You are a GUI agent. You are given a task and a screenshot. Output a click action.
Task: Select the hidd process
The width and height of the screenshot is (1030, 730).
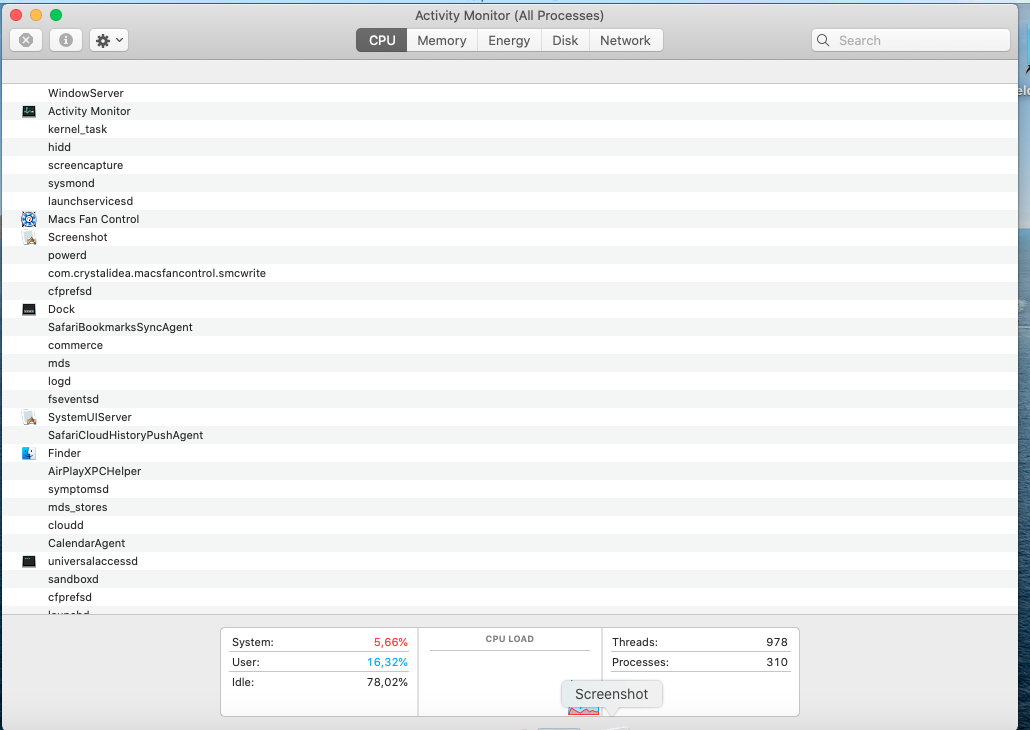pyautogui.click(x=59, y=147)
